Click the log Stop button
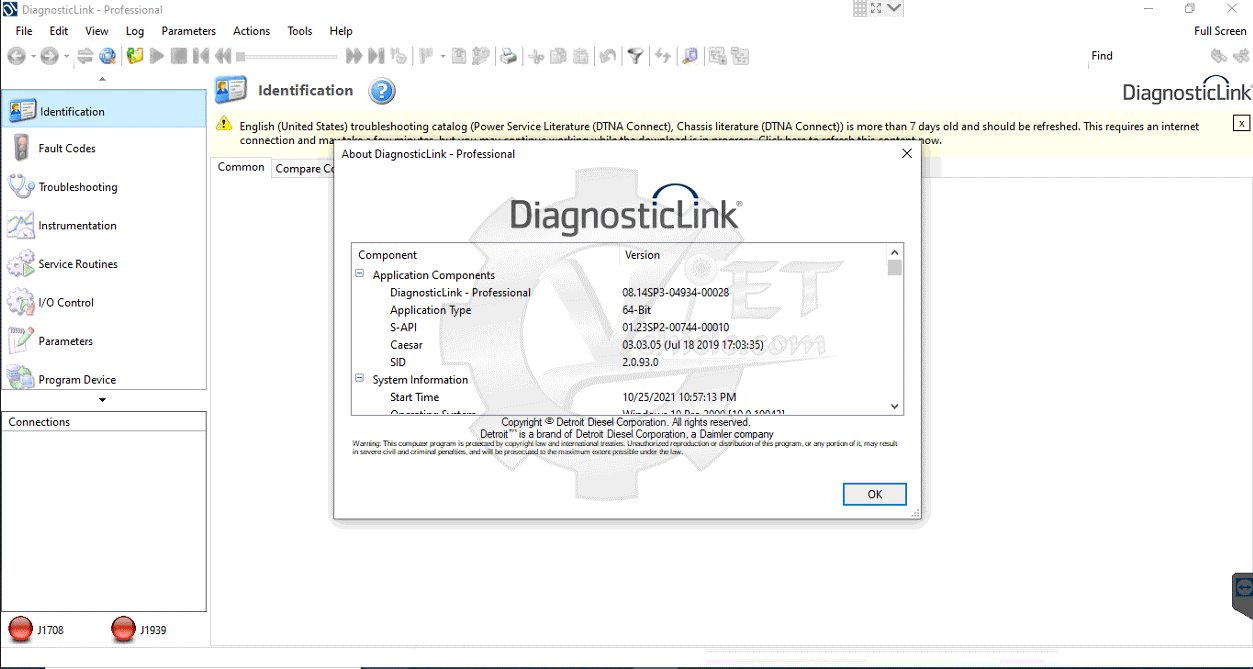The width and height of the screenshot is (1253, 669). (x=179, y=56)
